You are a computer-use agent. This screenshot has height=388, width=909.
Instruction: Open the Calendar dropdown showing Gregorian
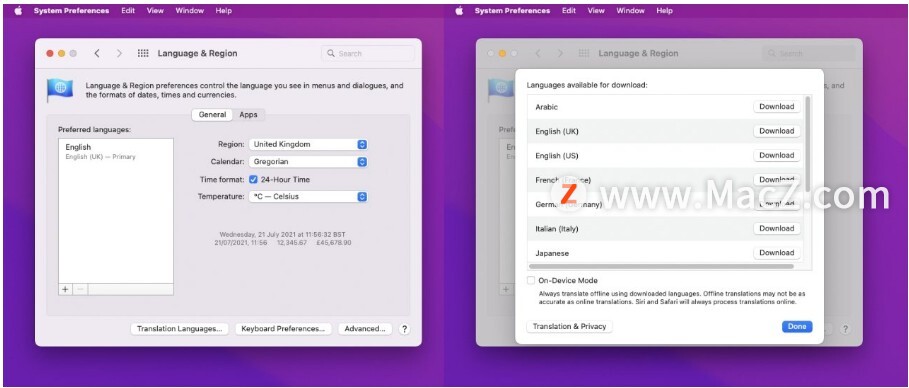click(x=308, y=162)
